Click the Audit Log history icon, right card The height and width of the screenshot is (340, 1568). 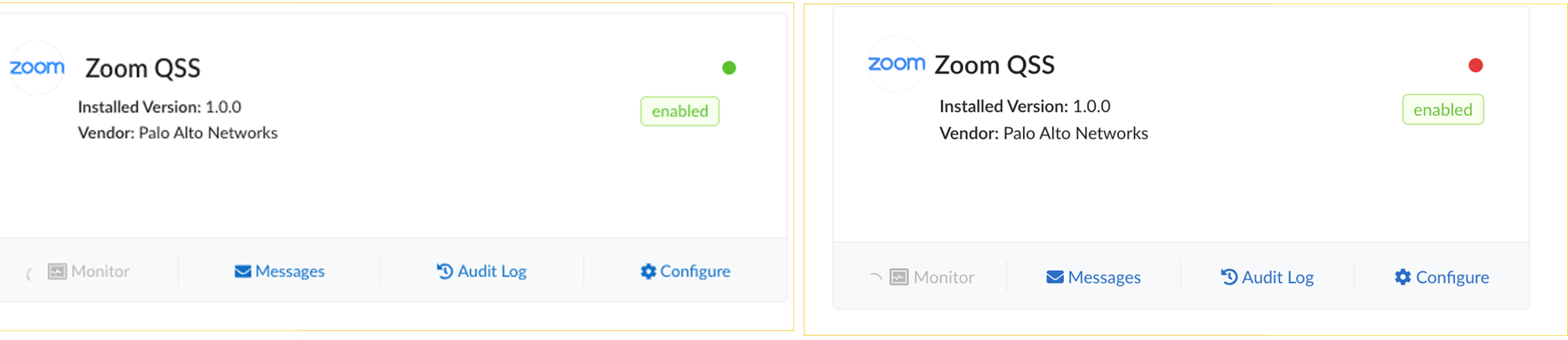click(1229, 277)
